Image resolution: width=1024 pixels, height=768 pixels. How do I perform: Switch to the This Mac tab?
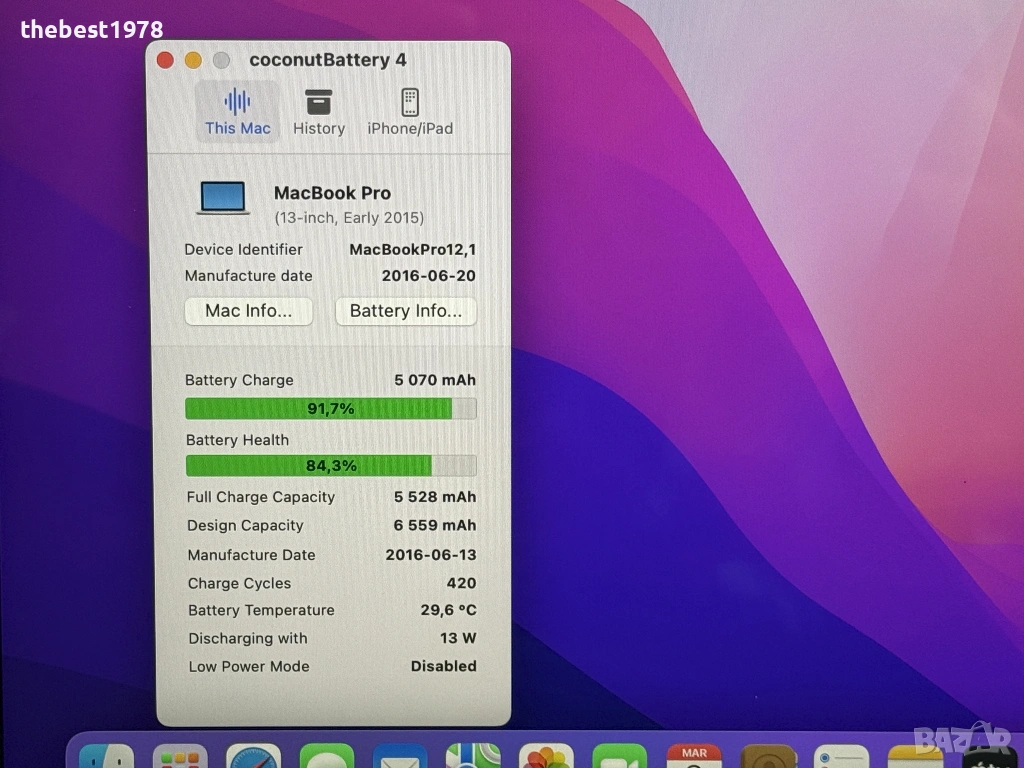tap(237, 112)
